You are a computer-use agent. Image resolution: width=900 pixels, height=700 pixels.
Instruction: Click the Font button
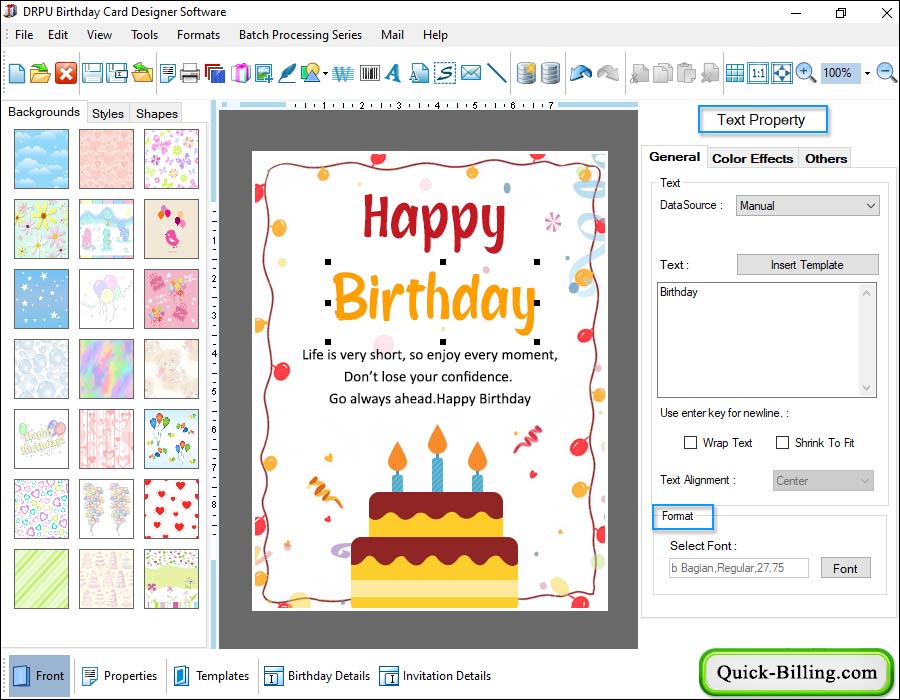[845, 568]
